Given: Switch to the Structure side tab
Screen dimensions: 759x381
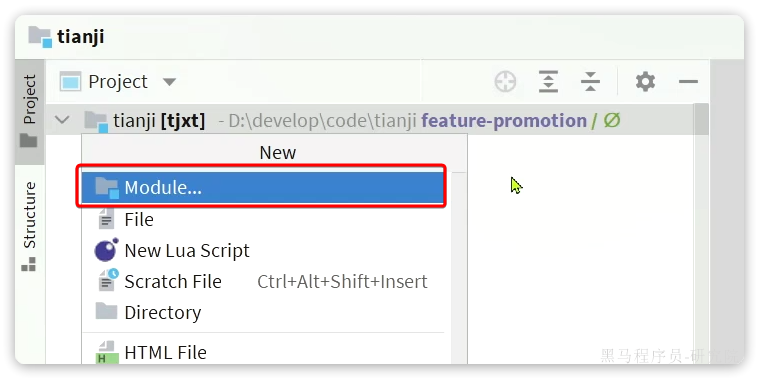Looking at the screenshot, I should tap(29, 226).
